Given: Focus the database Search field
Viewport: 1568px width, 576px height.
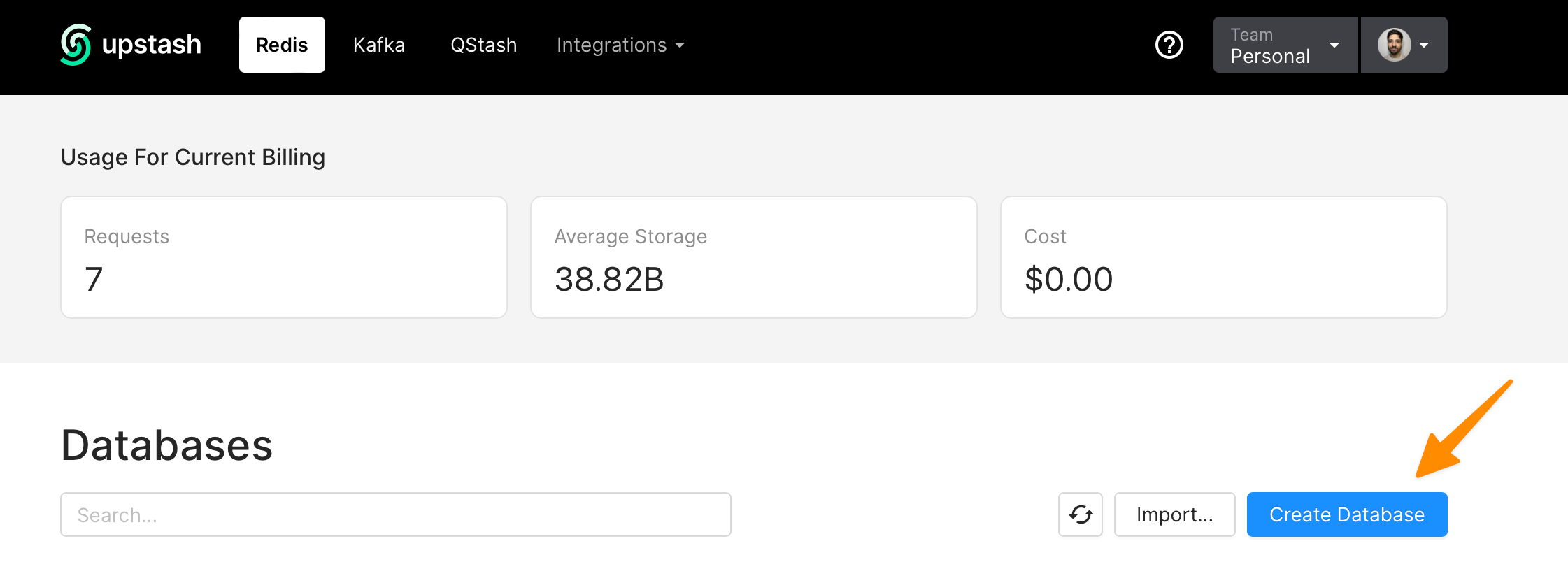Looking at the screenshot, I should tap(396, 514).
